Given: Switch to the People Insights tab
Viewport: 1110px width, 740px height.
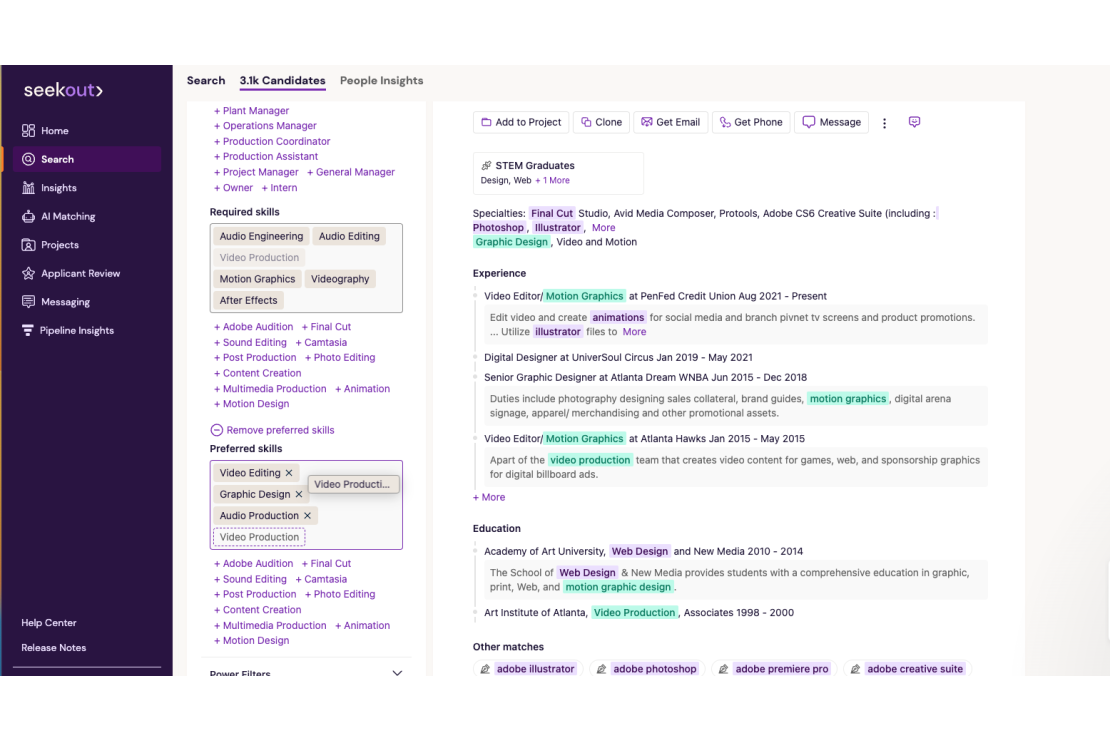Looking at the screenshot, I should 381,80.
